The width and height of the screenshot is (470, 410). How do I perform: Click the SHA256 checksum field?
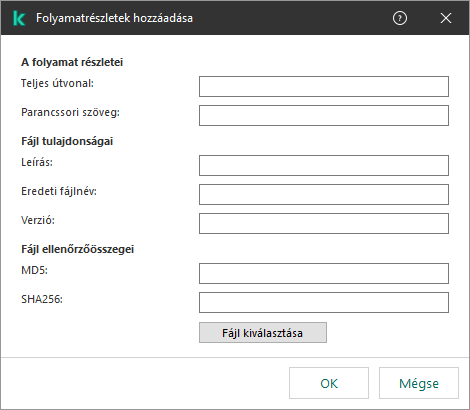click(324, 303)
